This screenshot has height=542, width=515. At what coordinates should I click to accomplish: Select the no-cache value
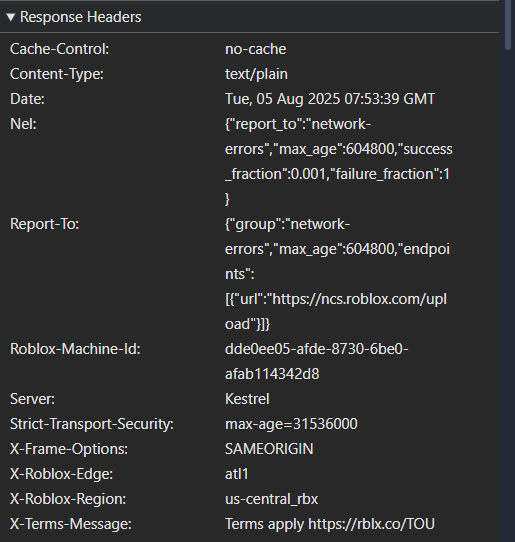click(255, 49)
